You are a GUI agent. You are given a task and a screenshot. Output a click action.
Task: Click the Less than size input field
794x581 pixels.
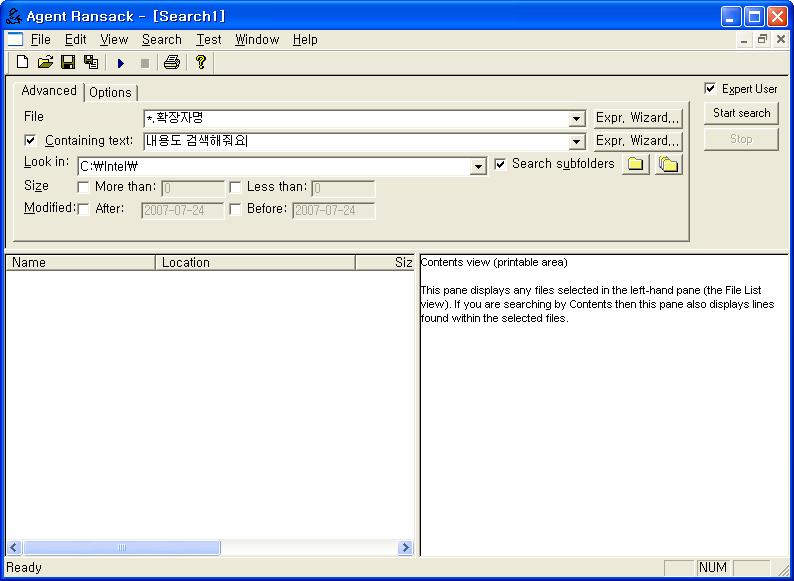point(343,188)
